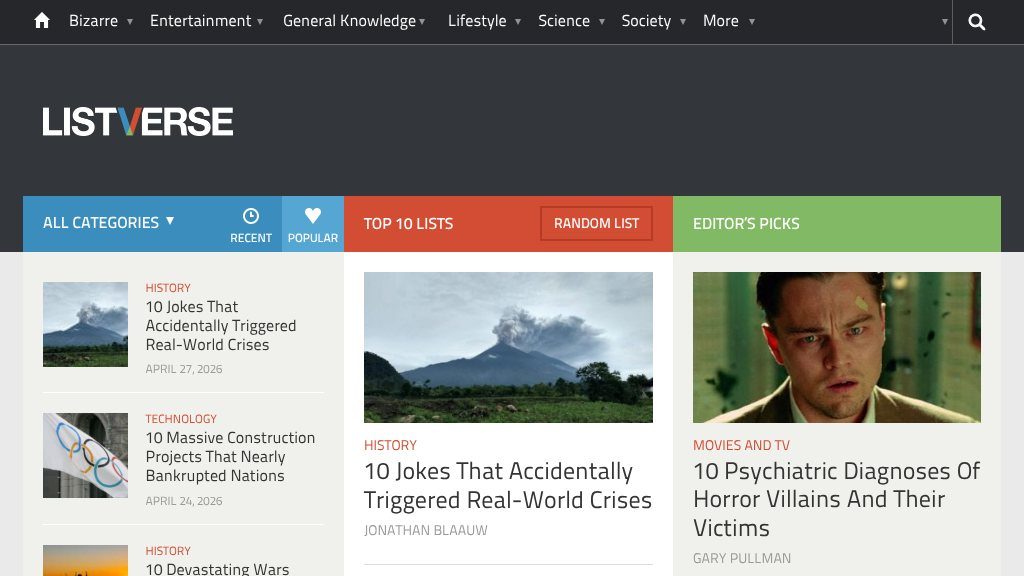The width and height of the screenshot is (1024, 576).
Task: Expand the General Knowledge menu arrow
Action: (x=423, y=22)
